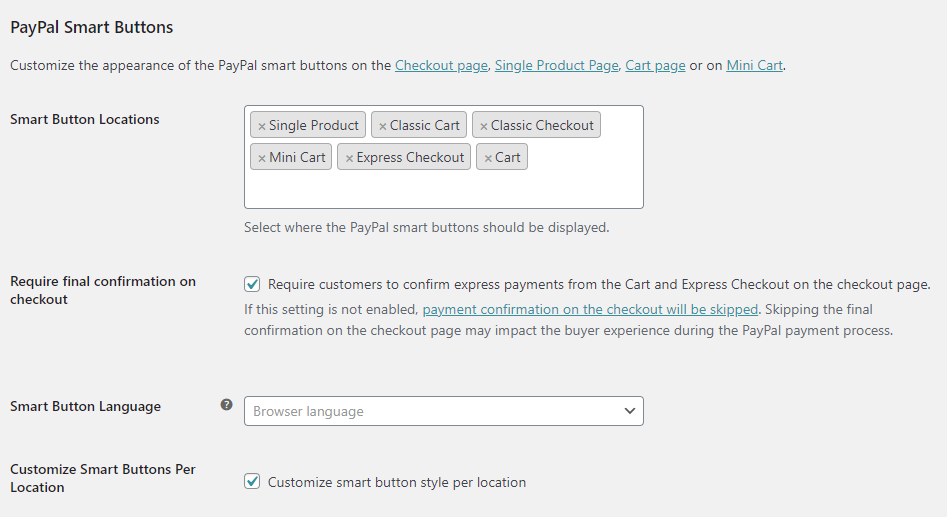Viewport: 947px width, 517px height.
Task: Open payment confirmation on checkout skipped link
Action: click(x=590, y=309)
